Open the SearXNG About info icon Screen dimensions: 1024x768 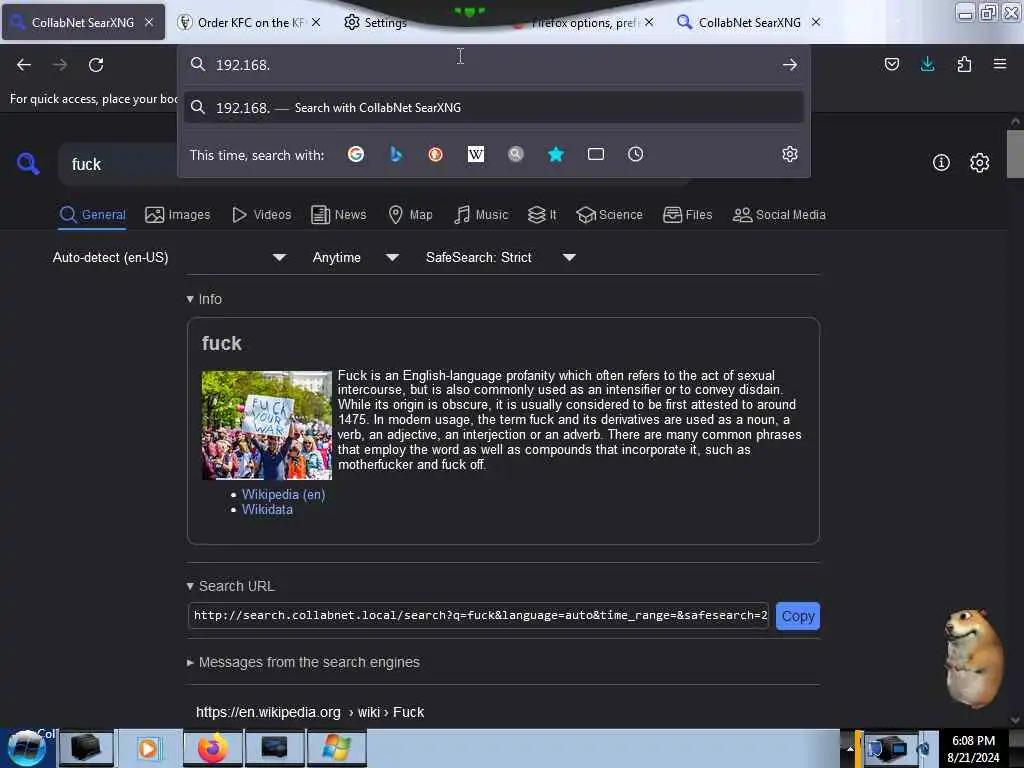pyautogui.click(x=941, y=163)
